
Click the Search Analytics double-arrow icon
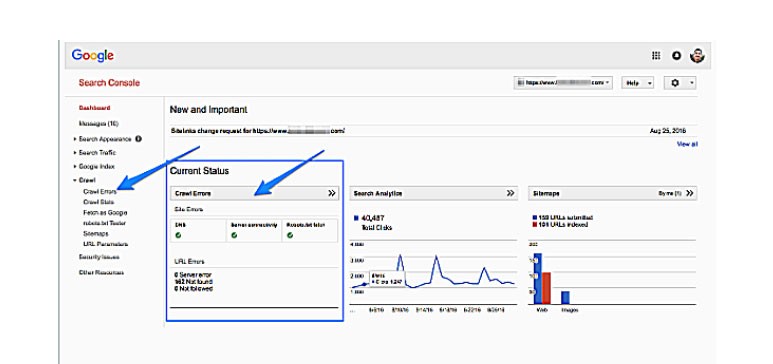coord(510,193)
